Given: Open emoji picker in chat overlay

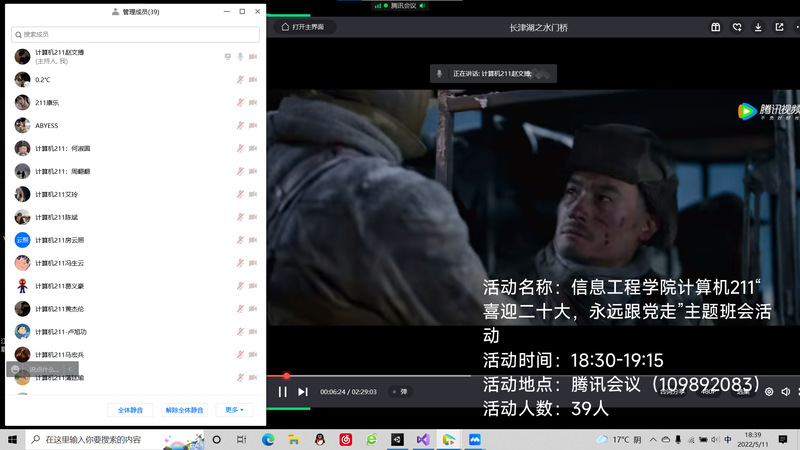Looking at the screenshot, I should (x=15, y=369).
